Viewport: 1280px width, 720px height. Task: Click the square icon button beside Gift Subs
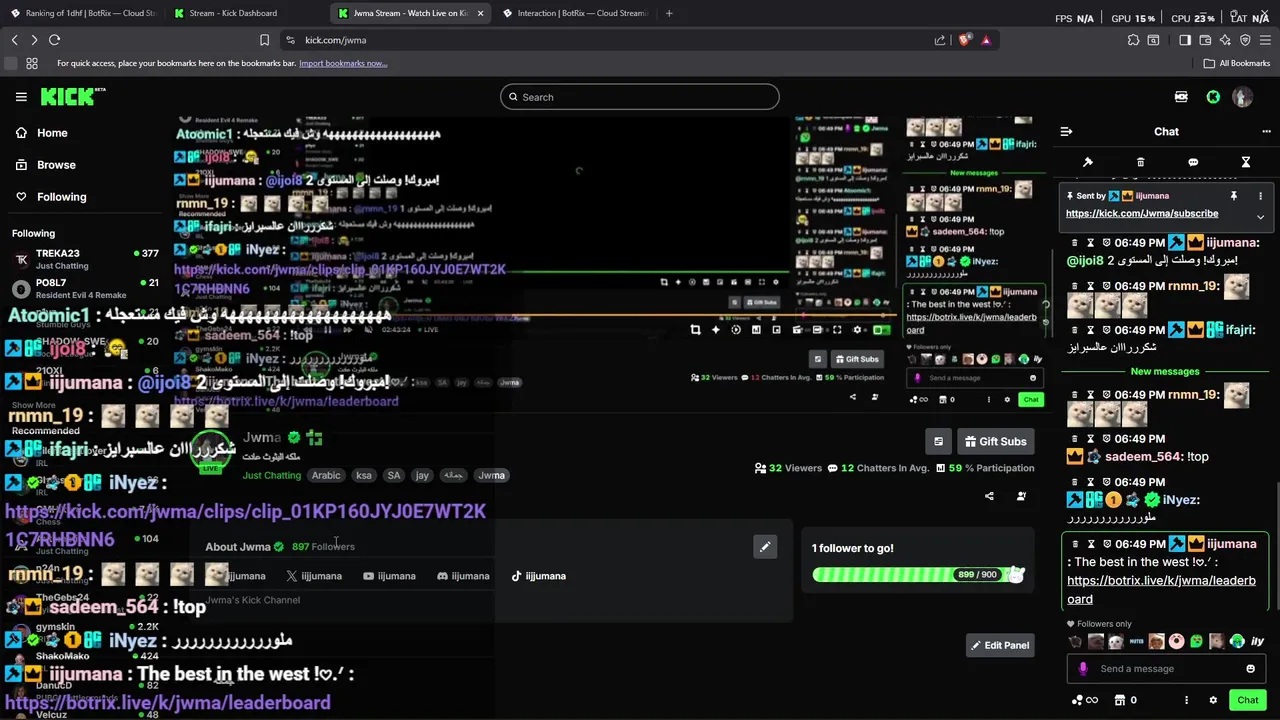[938, 441]
